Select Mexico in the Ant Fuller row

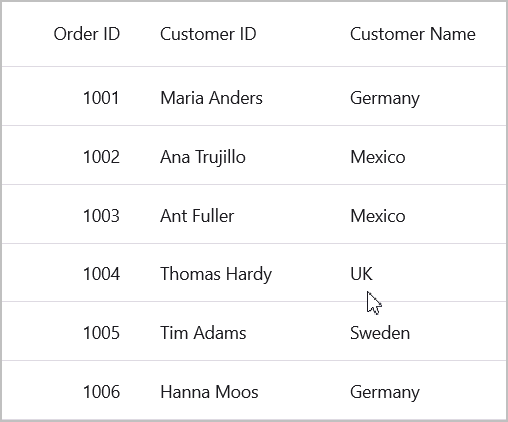378,216
